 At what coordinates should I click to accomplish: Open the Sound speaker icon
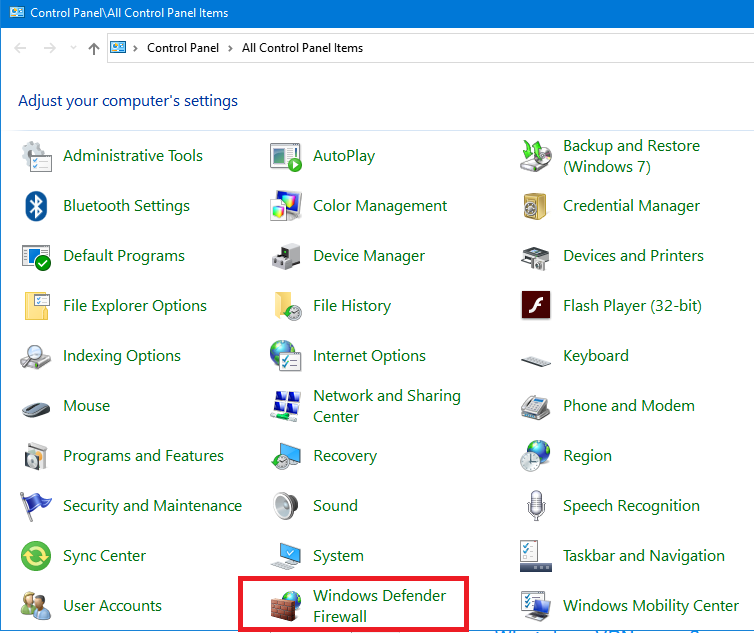(286, 506)
